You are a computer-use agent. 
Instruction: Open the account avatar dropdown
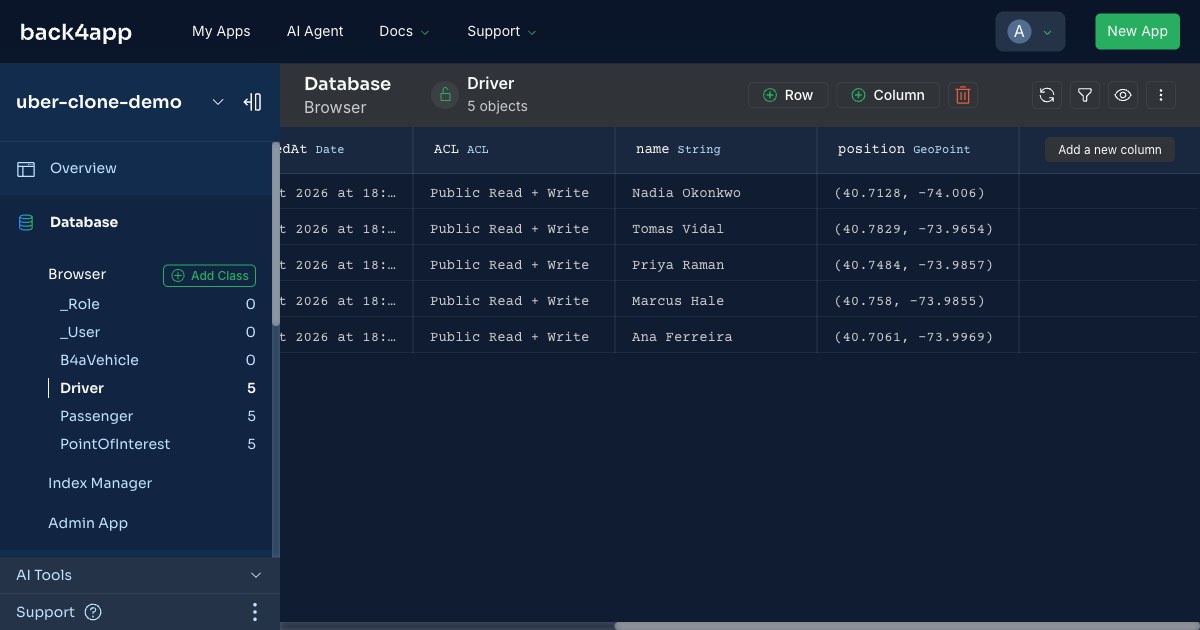coord(1030,31)
